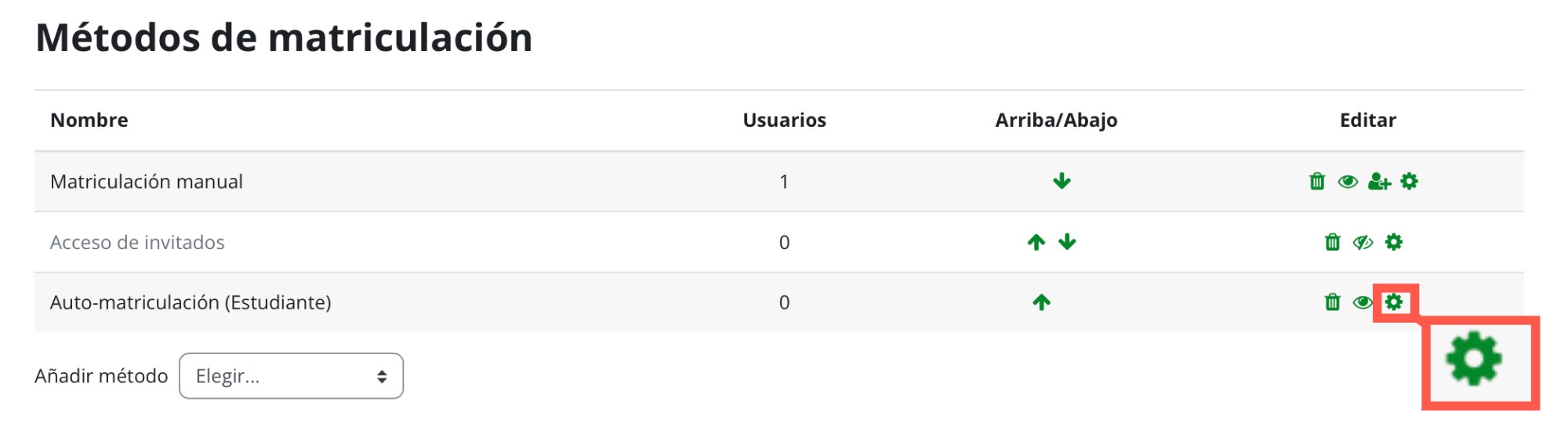The height and width of the screenshot is (423, 1568).
Task: Click the Acceso de invitados name
Action: coord(137,242)
